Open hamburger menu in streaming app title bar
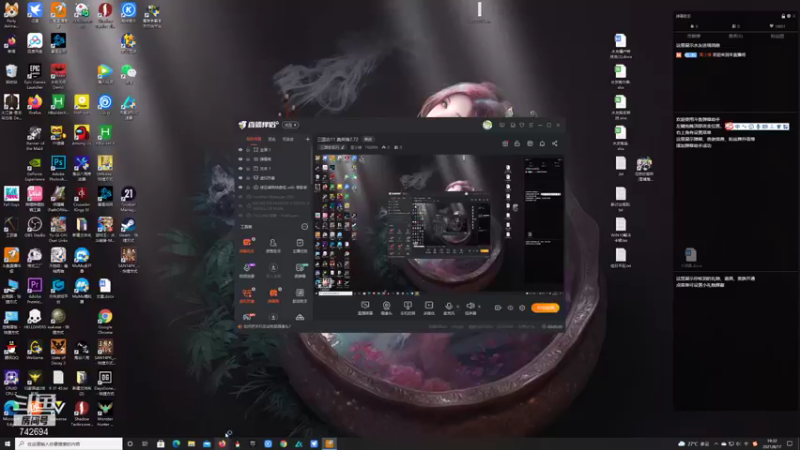 click(531, 125)
